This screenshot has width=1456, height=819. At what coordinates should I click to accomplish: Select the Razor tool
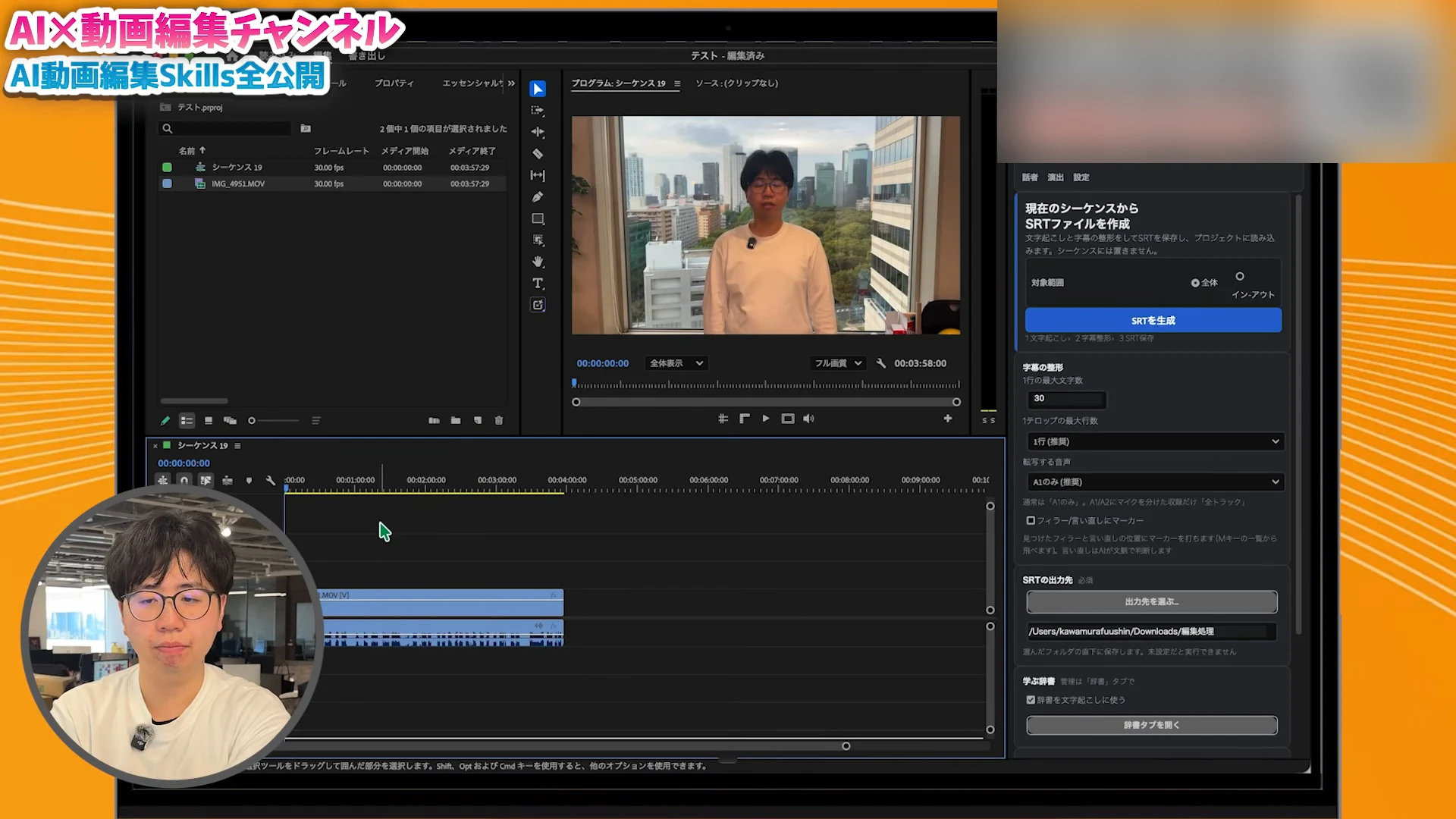(538, 154)
